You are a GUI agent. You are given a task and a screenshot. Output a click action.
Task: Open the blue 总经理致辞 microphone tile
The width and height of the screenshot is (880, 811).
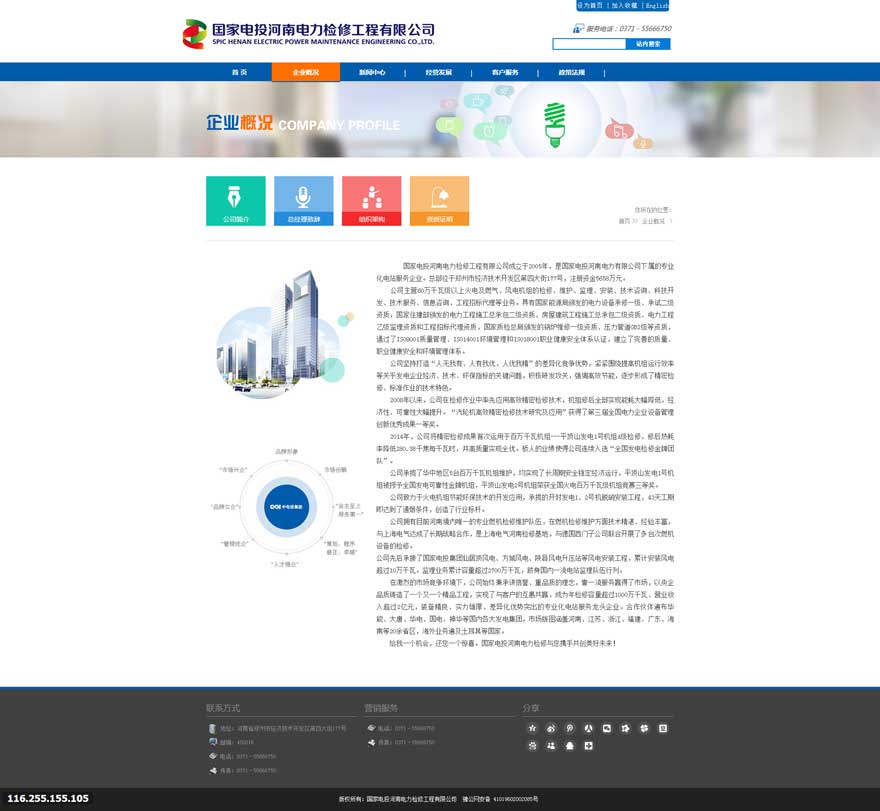(304, 201)
